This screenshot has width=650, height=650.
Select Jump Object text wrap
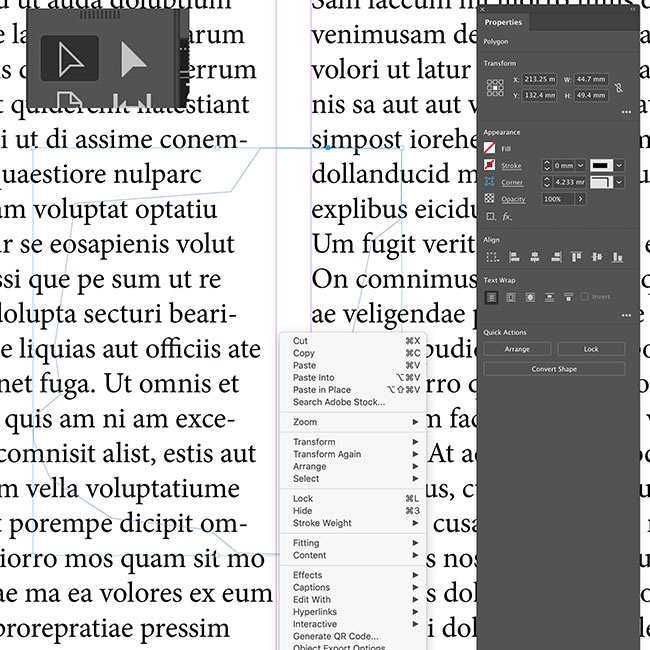click(550, 297)
